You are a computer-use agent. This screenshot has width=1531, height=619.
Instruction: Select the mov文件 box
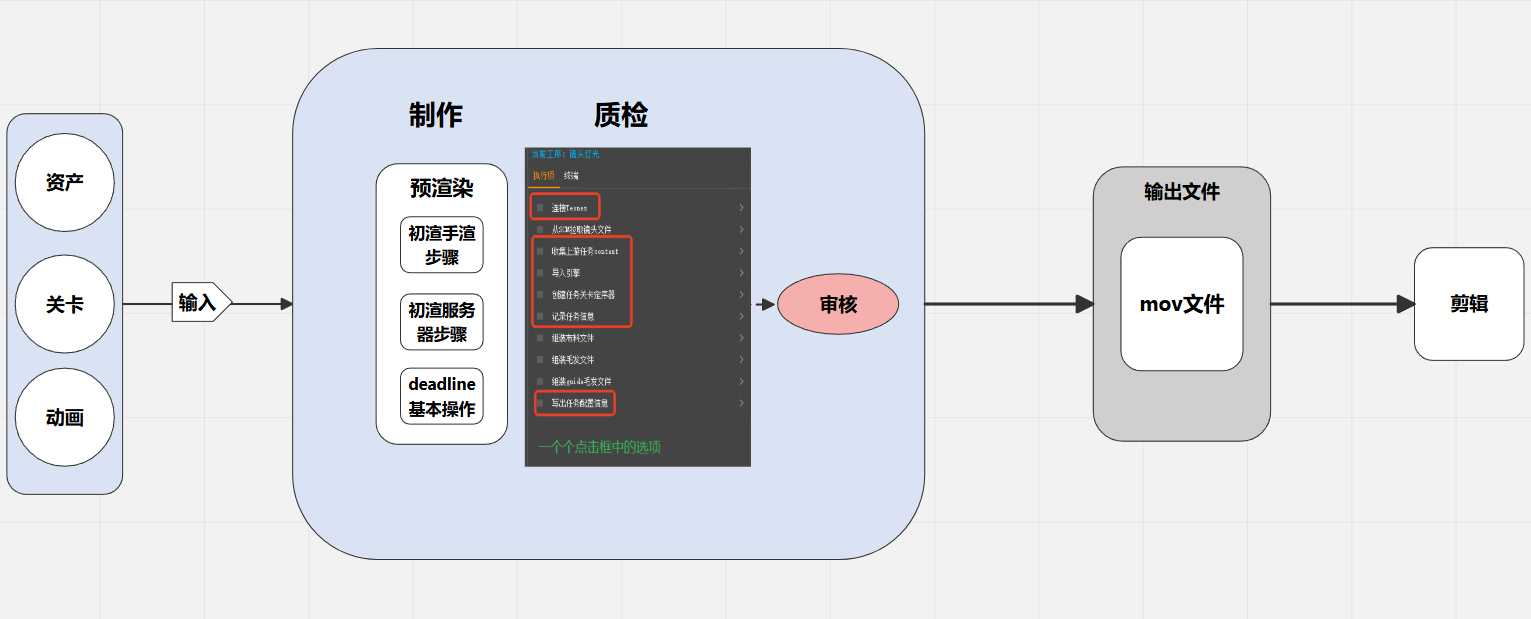(1182, 304)
